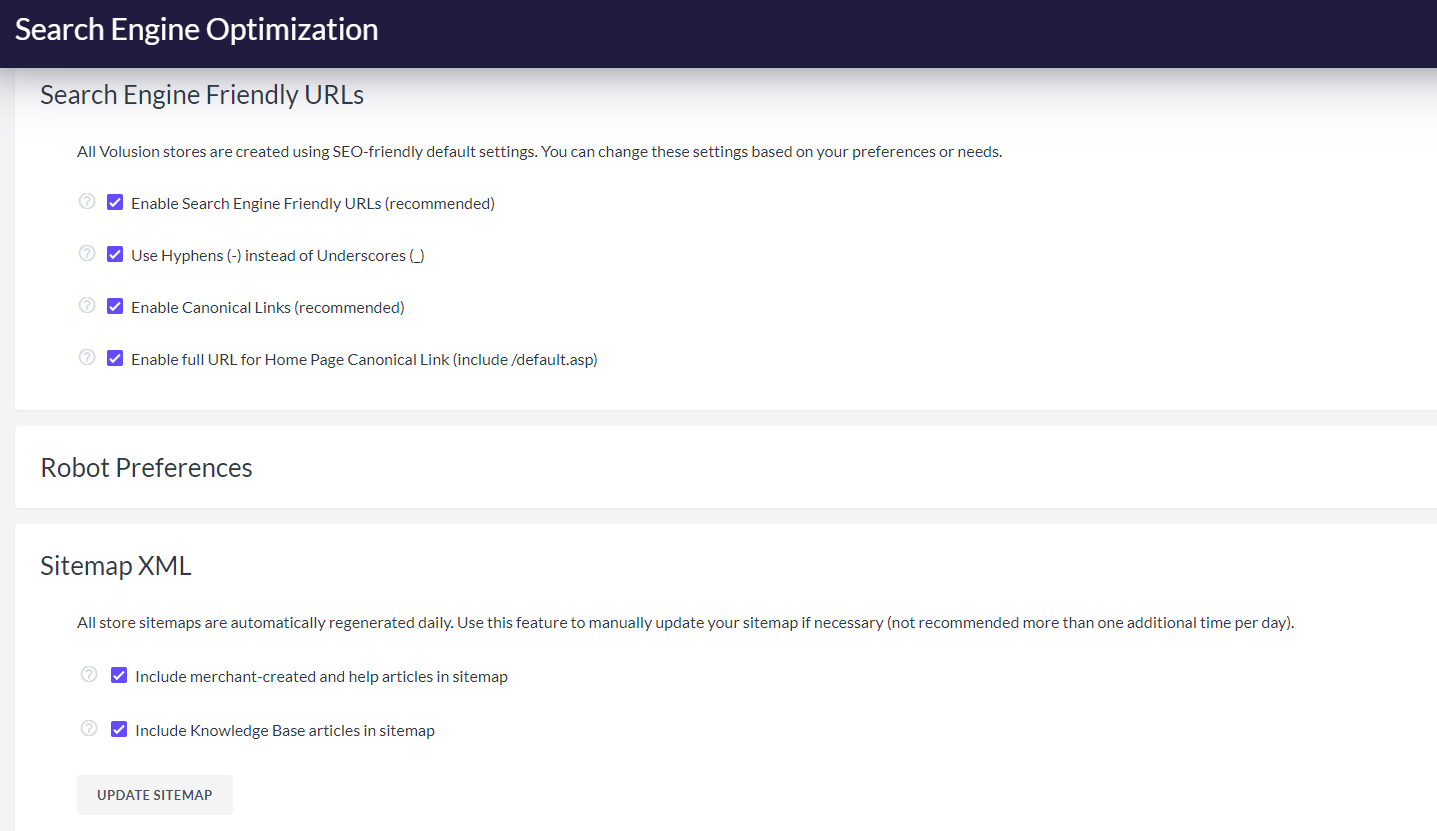1437x831 pixels.
Task: Collapse the Sitemap XML section header
Action: click(x=115, y=566)
